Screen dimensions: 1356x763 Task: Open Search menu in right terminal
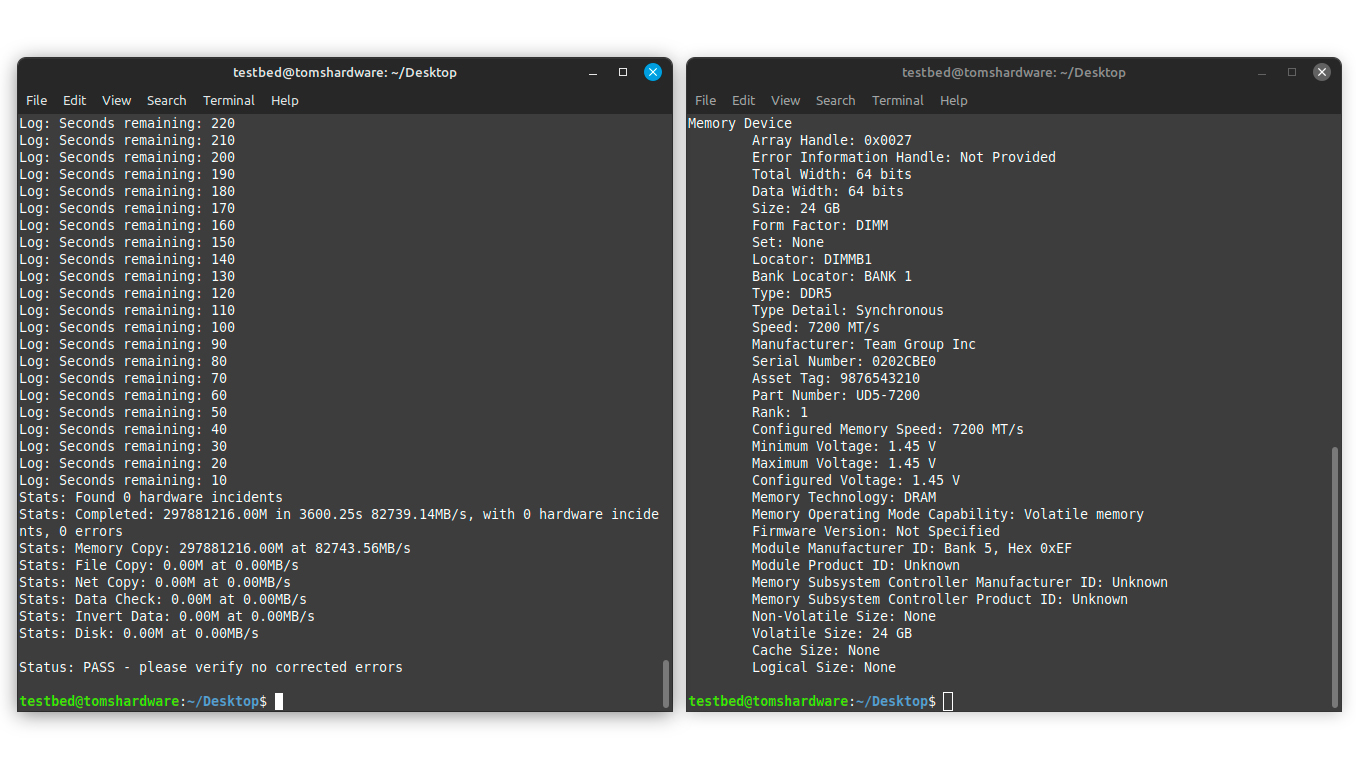click(836, 100)
